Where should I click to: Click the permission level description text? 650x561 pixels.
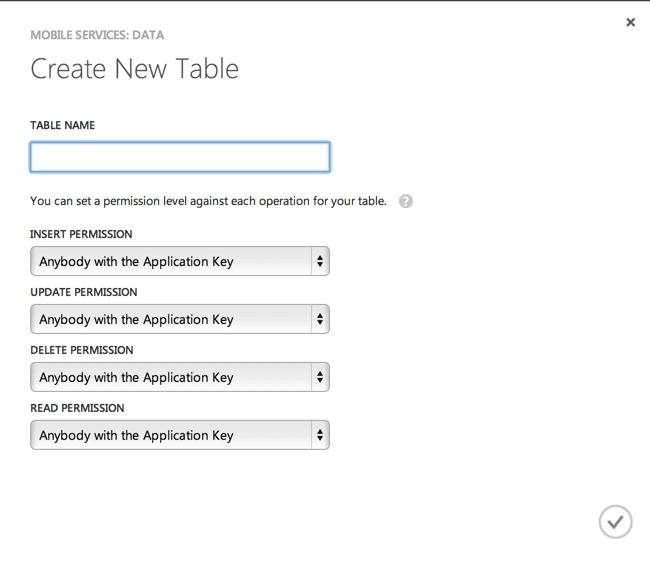coord(208,201)
